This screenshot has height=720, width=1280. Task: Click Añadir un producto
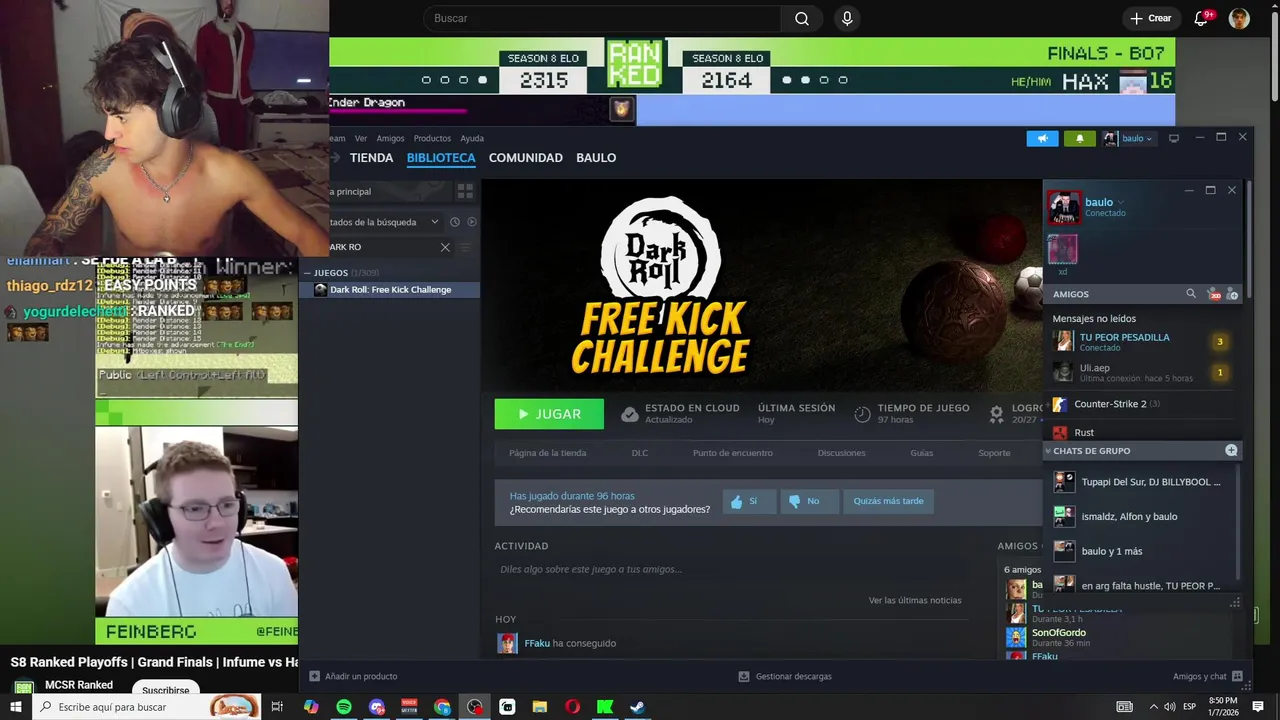click(353, 676)
